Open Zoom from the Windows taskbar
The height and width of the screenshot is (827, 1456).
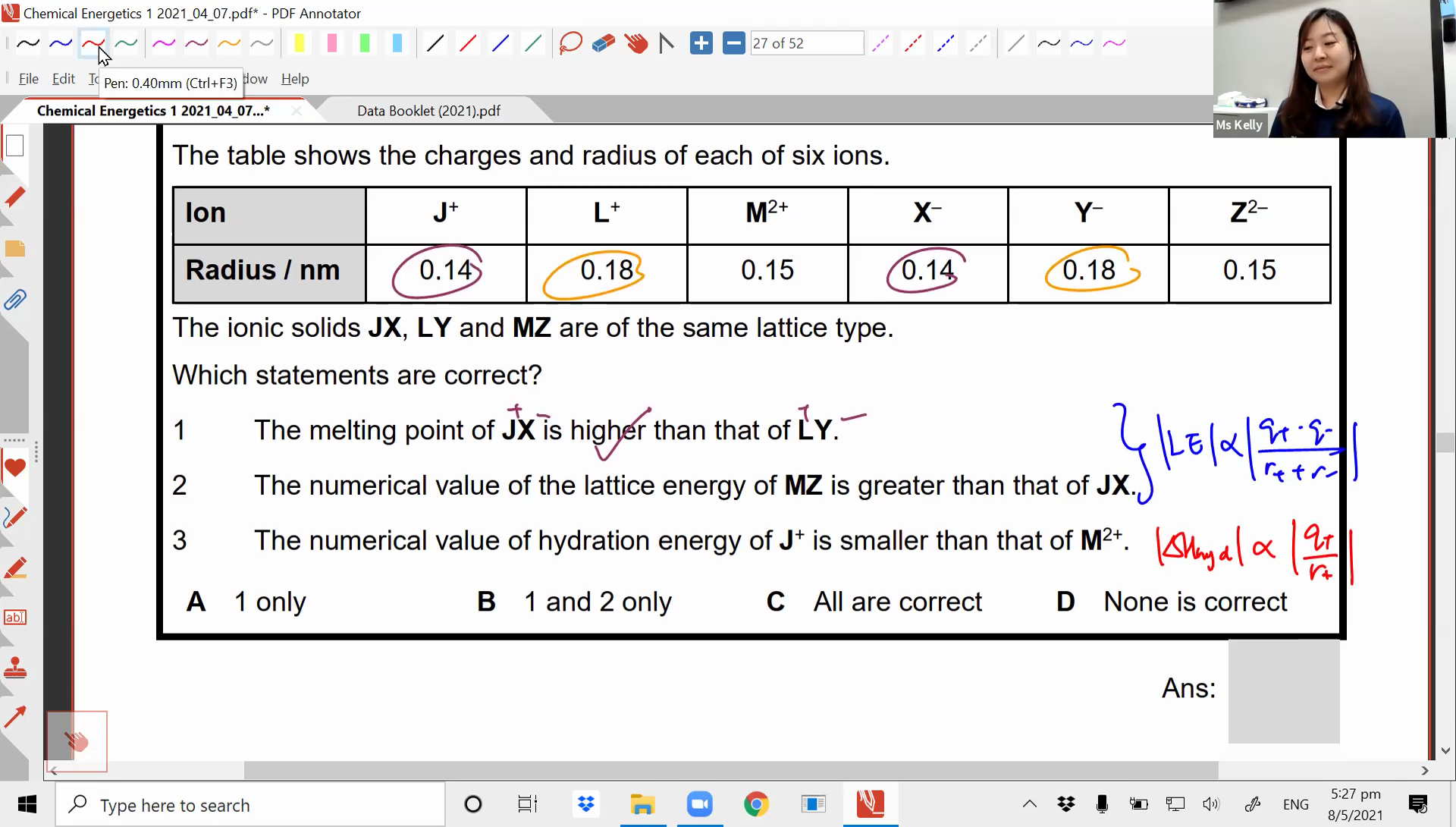click(699, 804)
